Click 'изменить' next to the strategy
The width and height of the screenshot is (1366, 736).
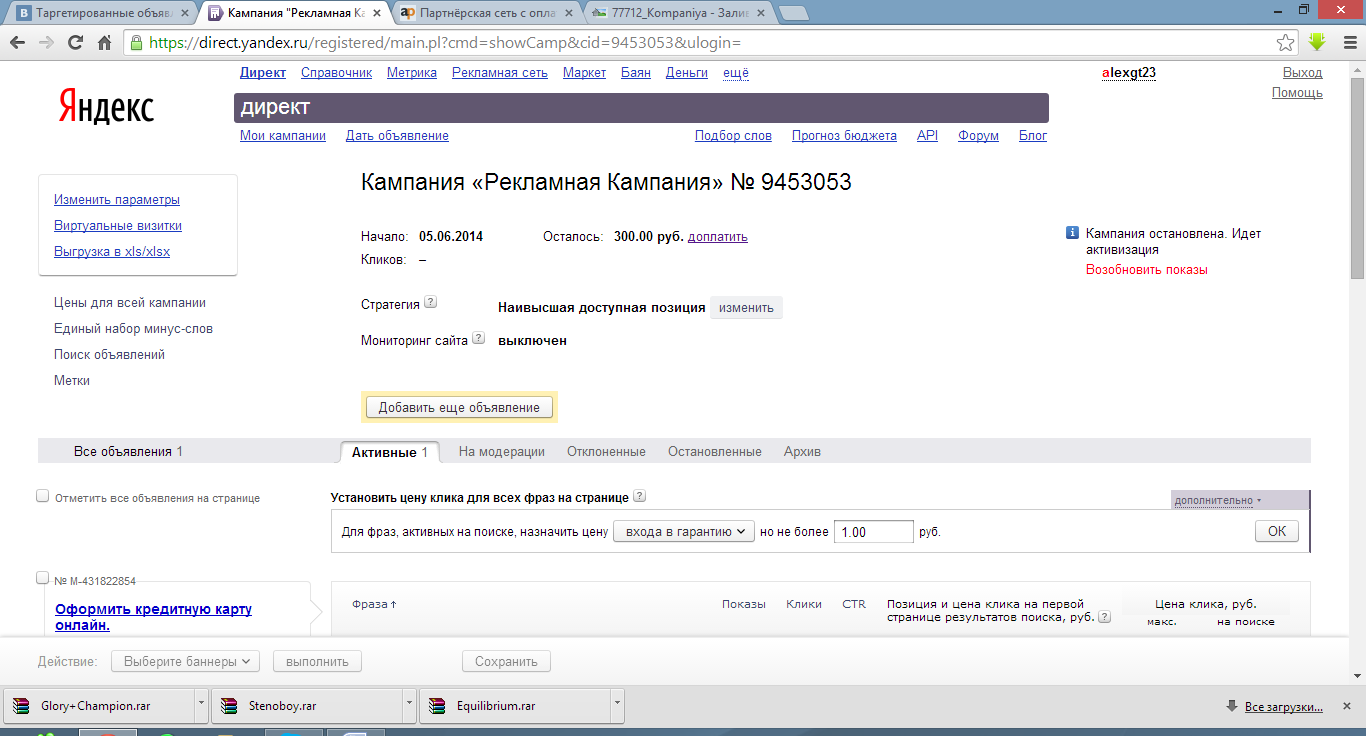coord(746,308)
